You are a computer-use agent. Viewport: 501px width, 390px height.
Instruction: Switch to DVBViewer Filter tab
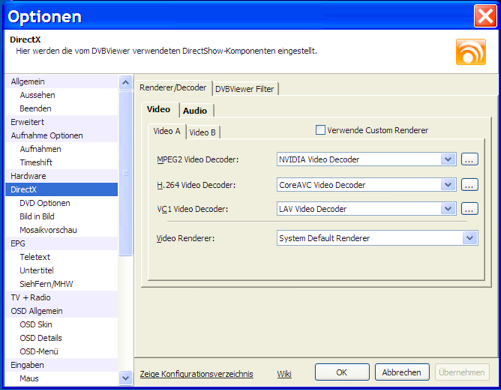[x=244, y=89]
